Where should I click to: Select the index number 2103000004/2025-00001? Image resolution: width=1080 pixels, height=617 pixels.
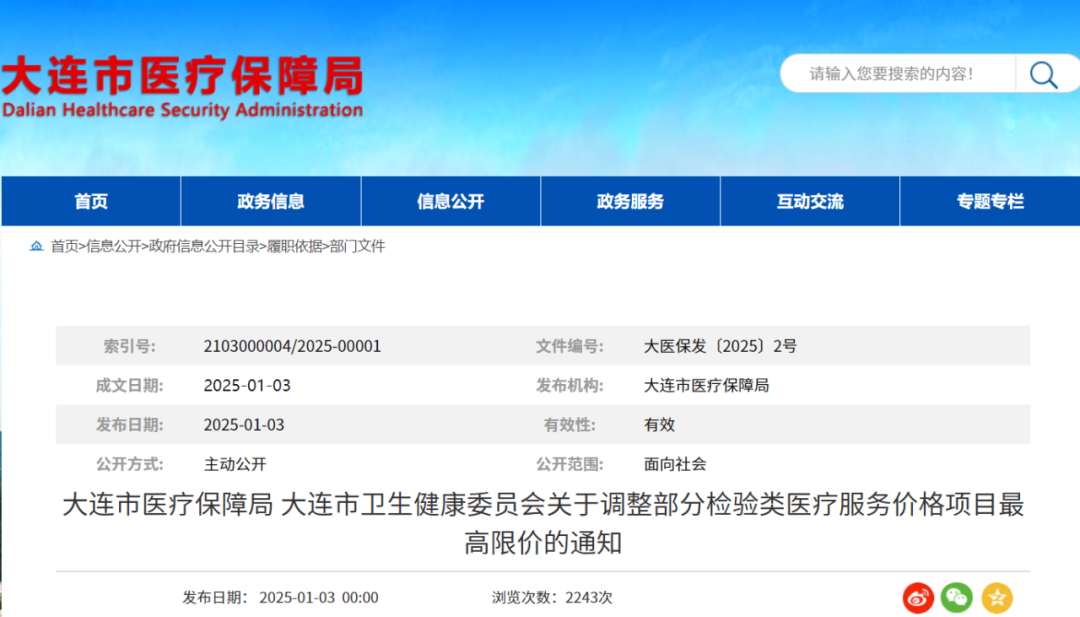click(292, 346)
